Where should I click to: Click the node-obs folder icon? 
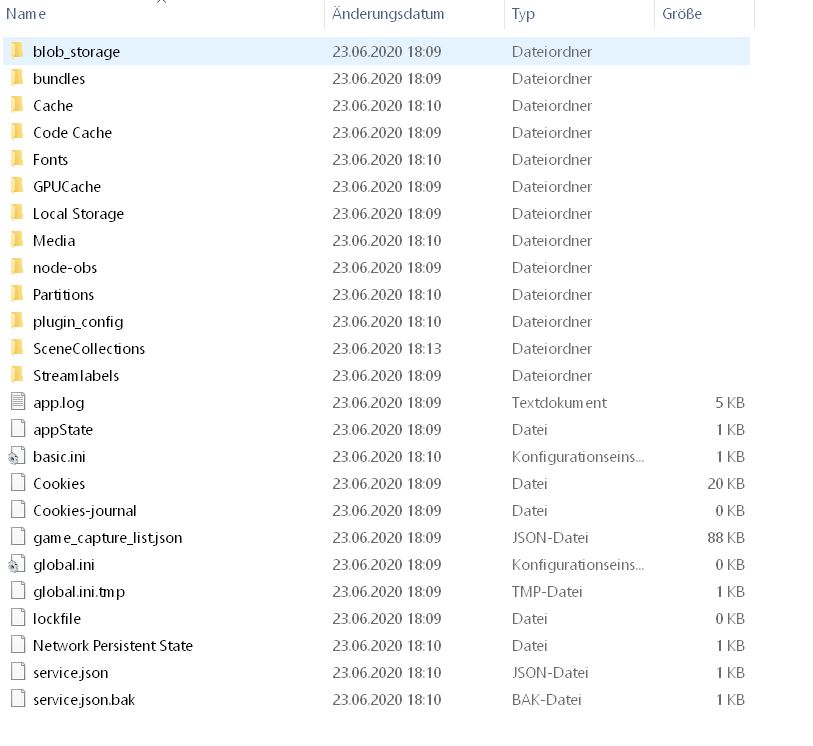(17, 267)
